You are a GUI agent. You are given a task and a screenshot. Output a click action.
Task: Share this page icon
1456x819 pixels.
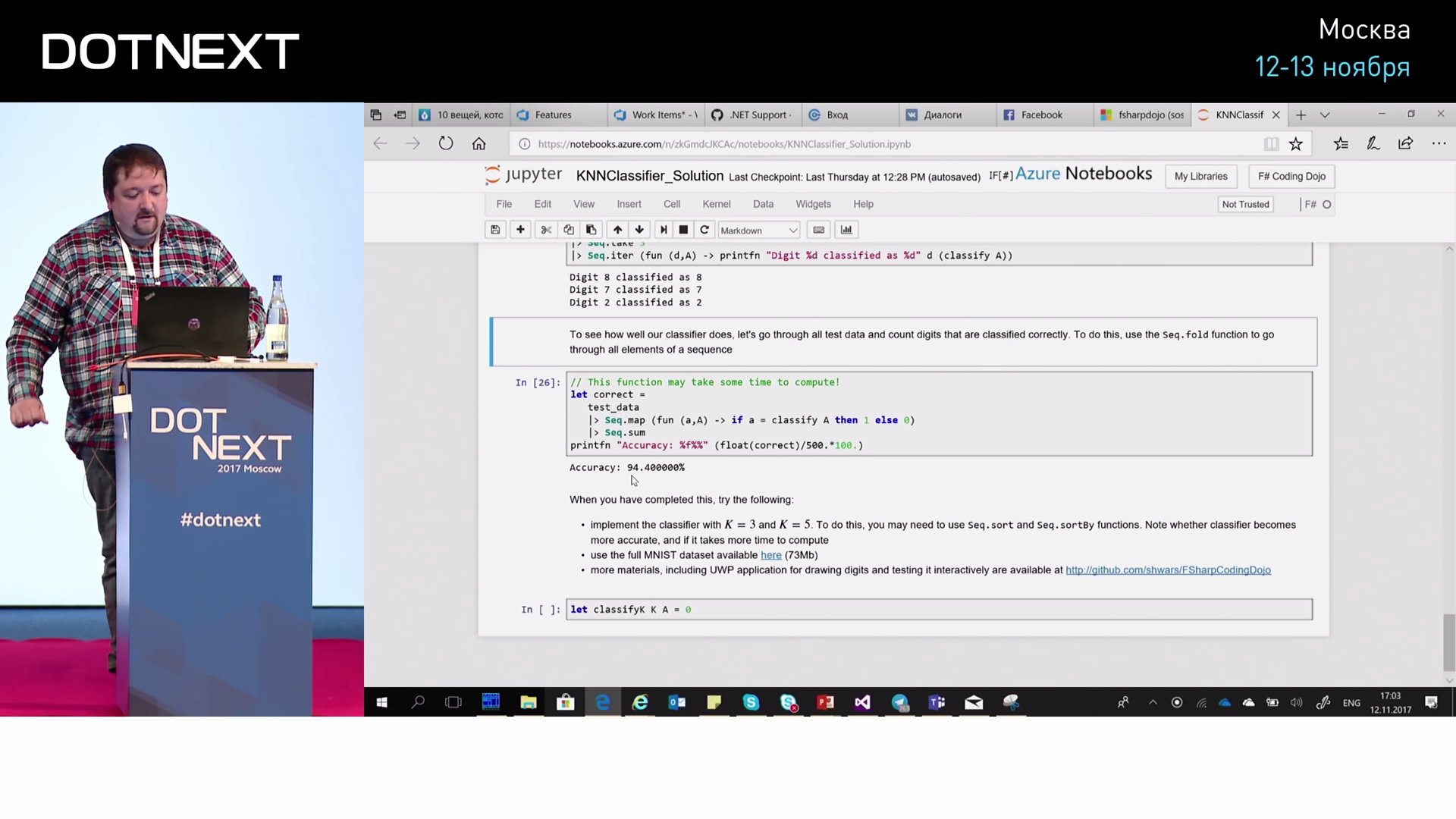click(1406, 143)
